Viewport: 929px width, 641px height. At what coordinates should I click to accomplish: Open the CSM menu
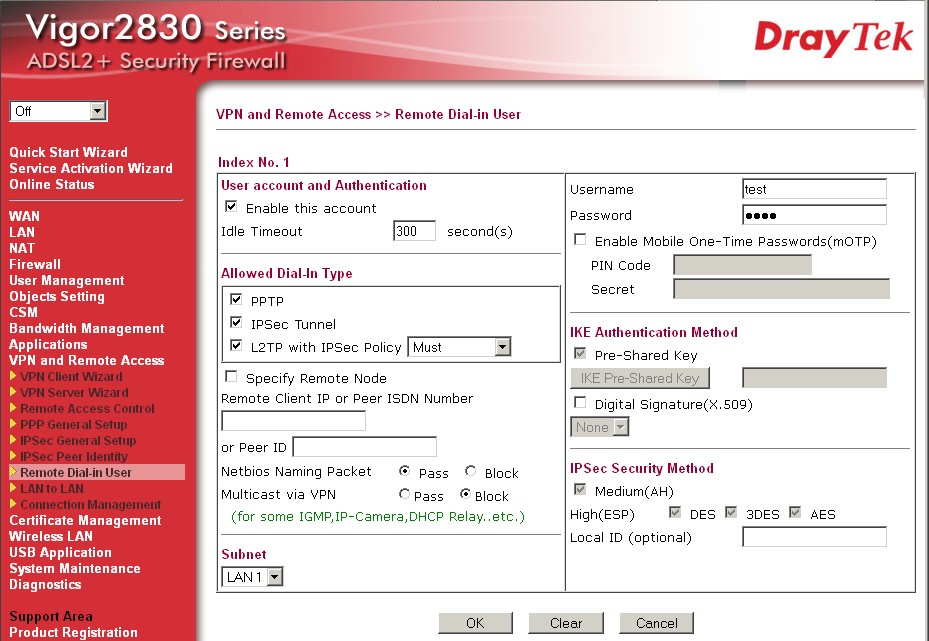[x=23, y=312]
